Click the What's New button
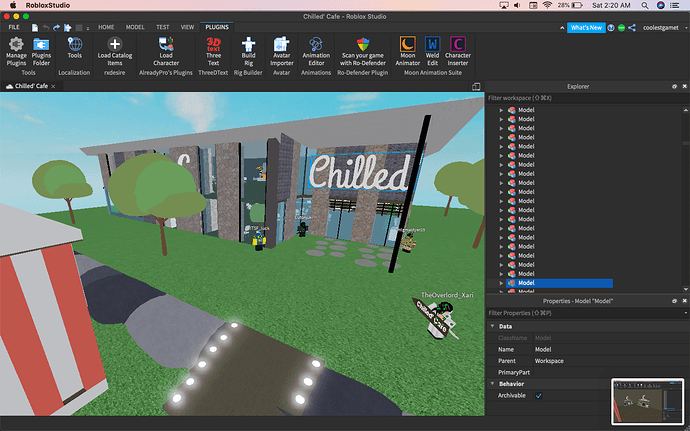The width and height of the screenshot is (690, 431). tap(586, 28)
